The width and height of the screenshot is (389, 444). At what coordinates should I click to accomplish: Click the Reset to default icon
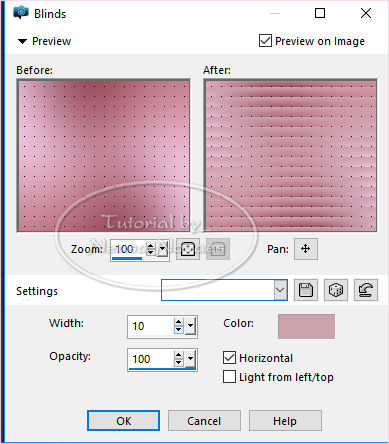366,290
